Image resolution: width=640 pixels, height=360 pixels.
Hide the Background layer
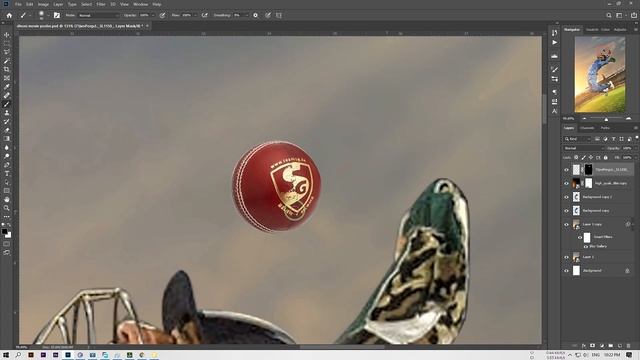pos(566,271)
